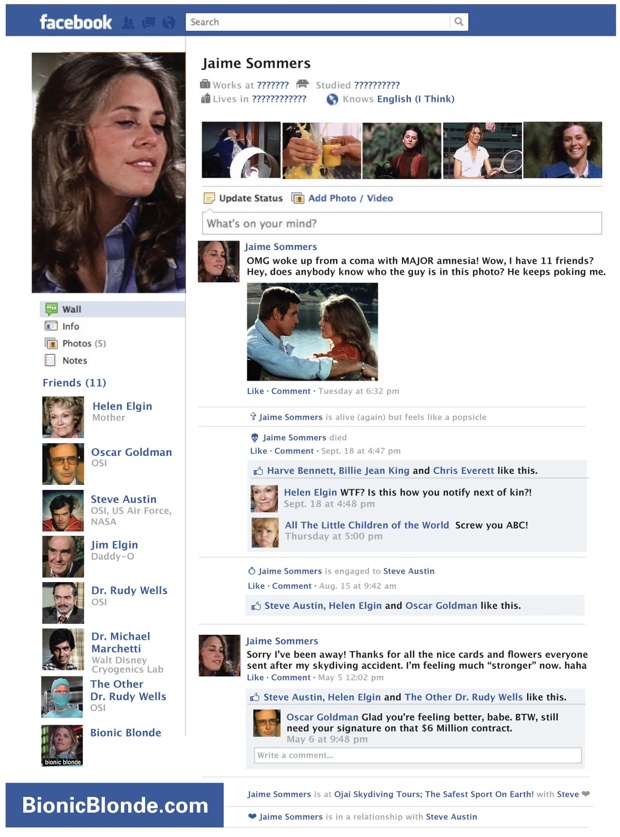The image size is (620, 837).
Task: Open the tennis racket photo thumbnail
Action: pos(482,150)
